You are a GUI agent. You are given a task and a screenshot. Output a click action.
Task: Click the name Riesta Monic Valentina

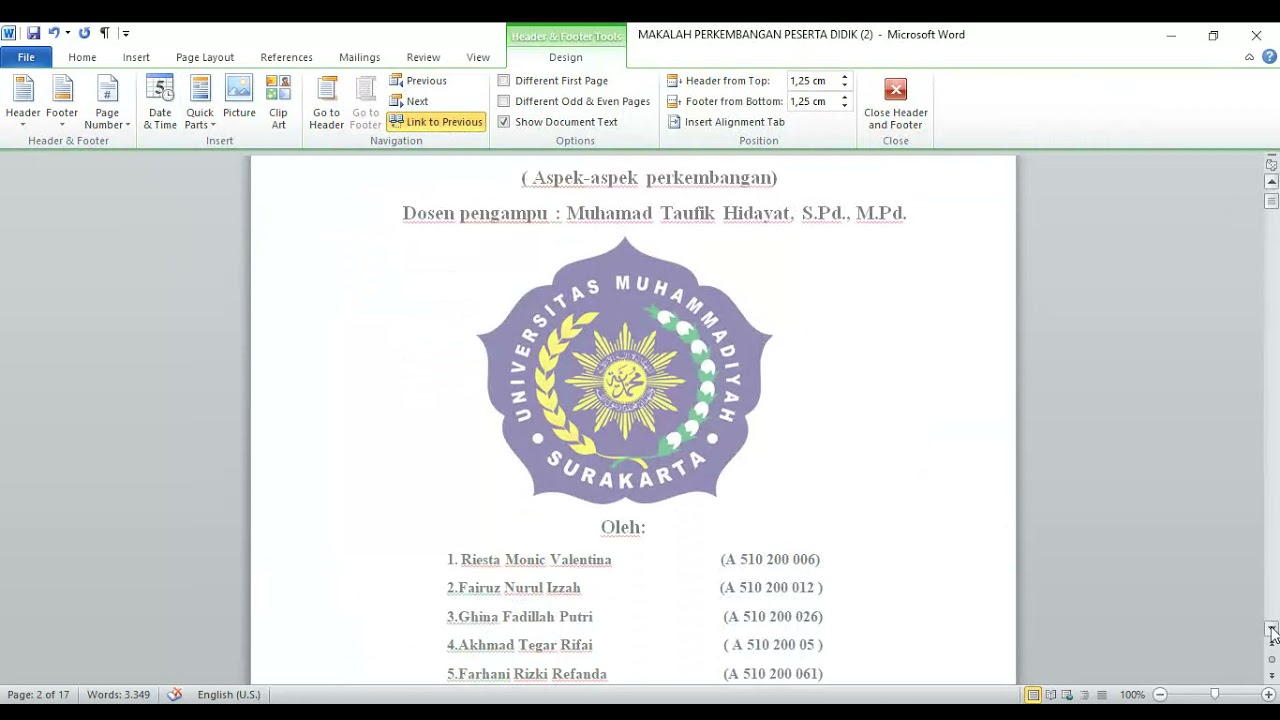pos(536,559)
